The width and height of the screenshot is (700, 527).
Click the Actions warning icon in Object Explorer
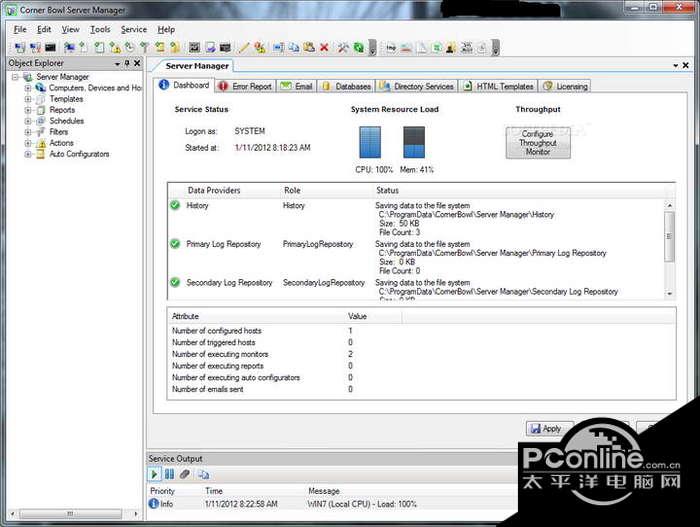(41, 143)
